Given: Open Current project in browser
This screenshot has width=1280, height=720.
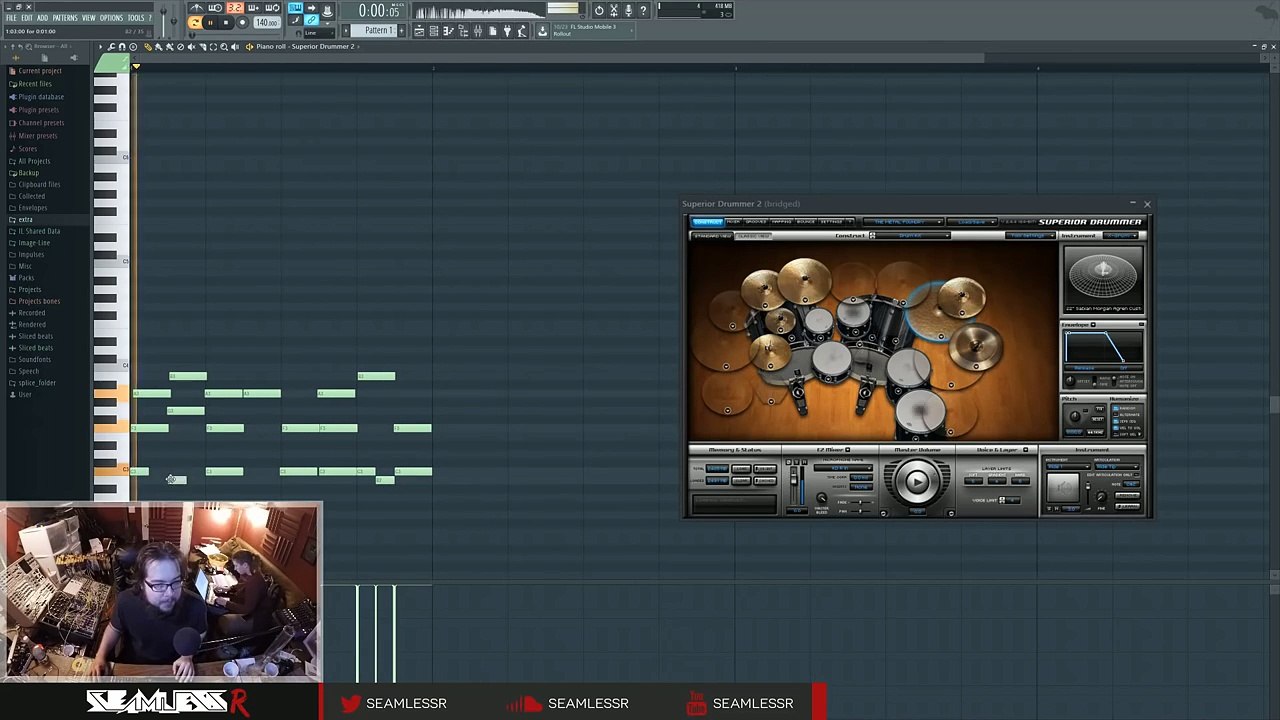Looking at the screenshot, I should [x=40, y=71].
